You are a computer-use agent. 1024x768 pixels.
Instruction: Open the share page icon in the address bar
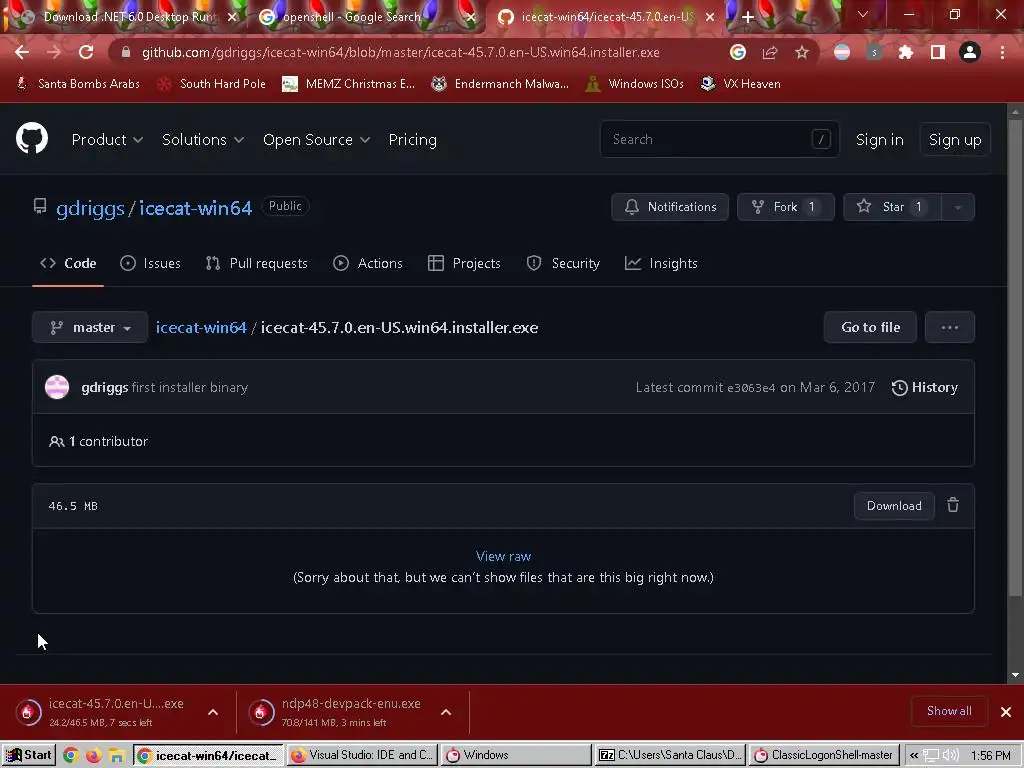click(x=770, y=52)
